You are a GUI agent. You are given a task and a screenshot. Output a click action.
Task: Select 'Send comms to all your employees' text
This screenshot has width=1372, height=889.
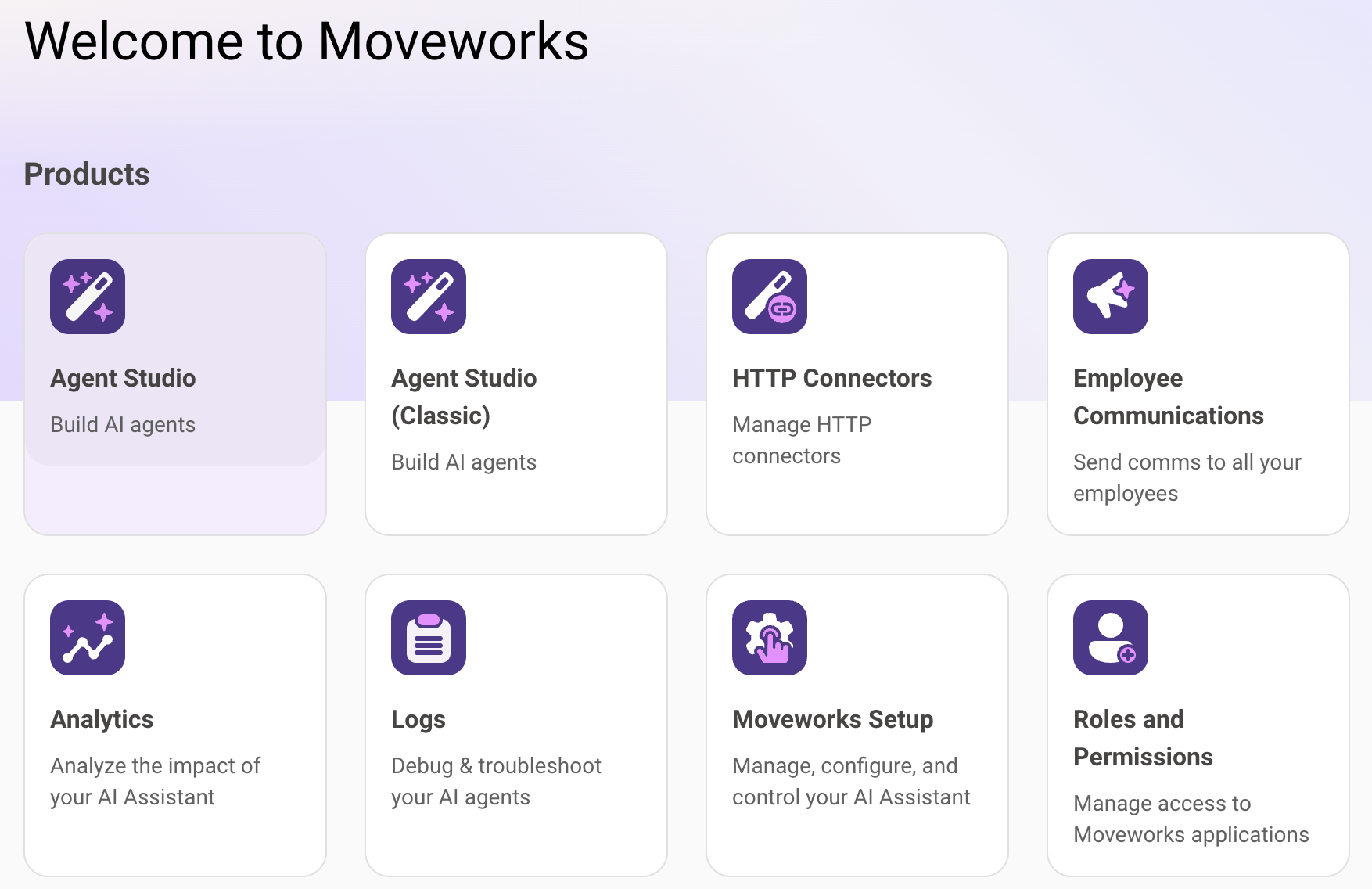(x=1187, y=477)
